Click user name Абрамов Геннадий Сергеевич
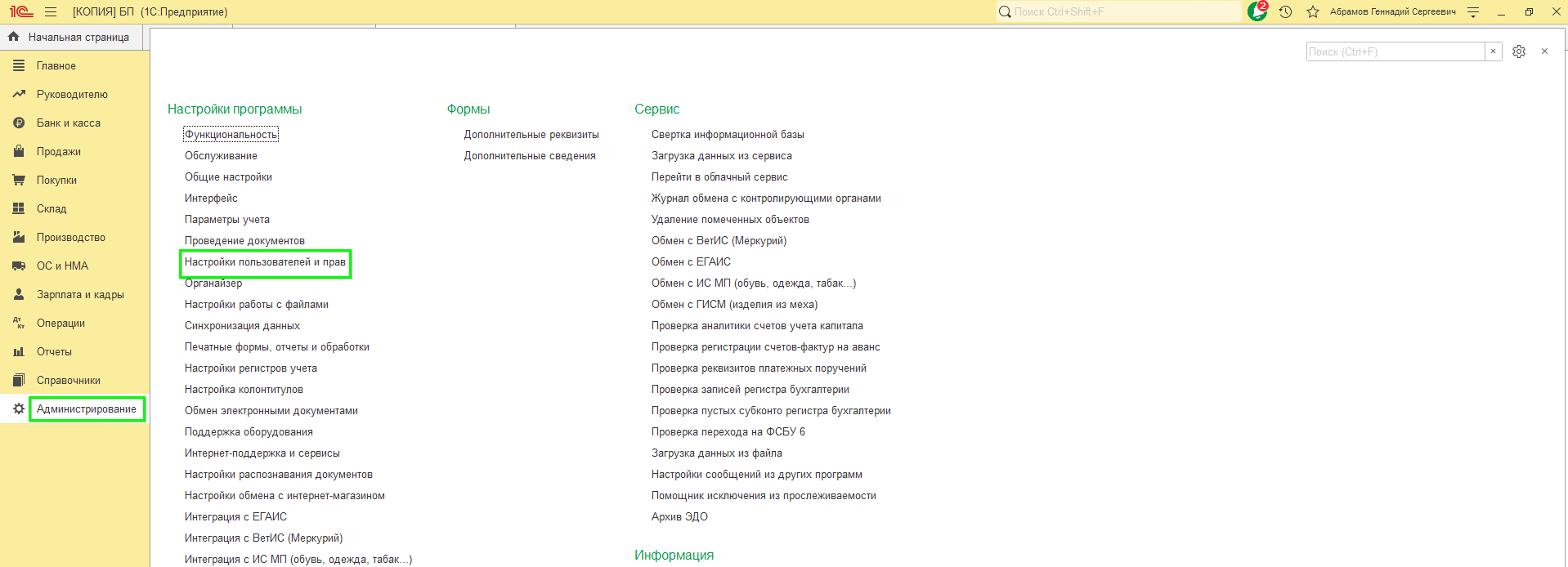The image size is (1568, 567). (1393, 12)
